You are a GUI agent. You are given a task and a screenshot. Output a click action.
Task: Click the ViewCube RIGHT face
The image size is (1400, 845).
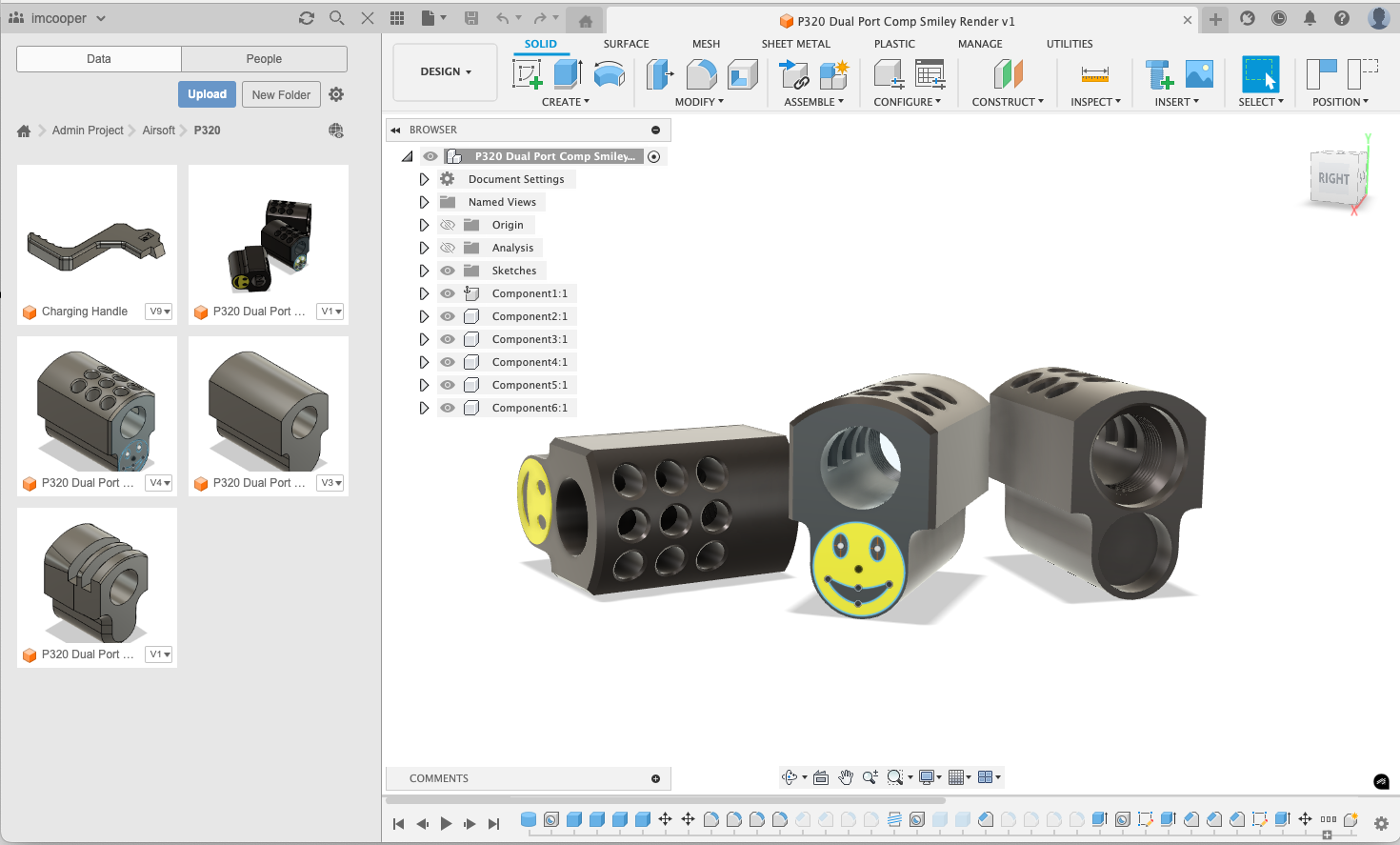[x=1333, y=178]
